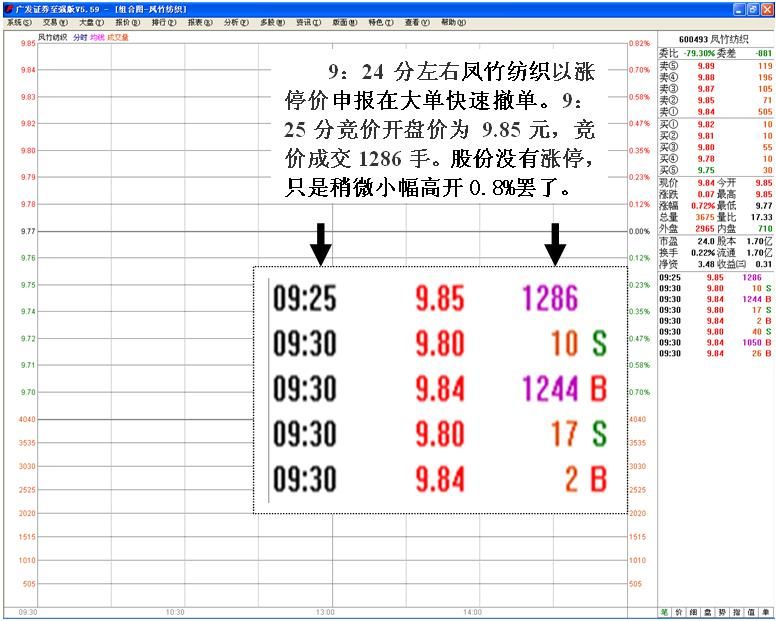The image size is (776, 621).
Task: Open the 查看 menu
Action: (417, 22)
